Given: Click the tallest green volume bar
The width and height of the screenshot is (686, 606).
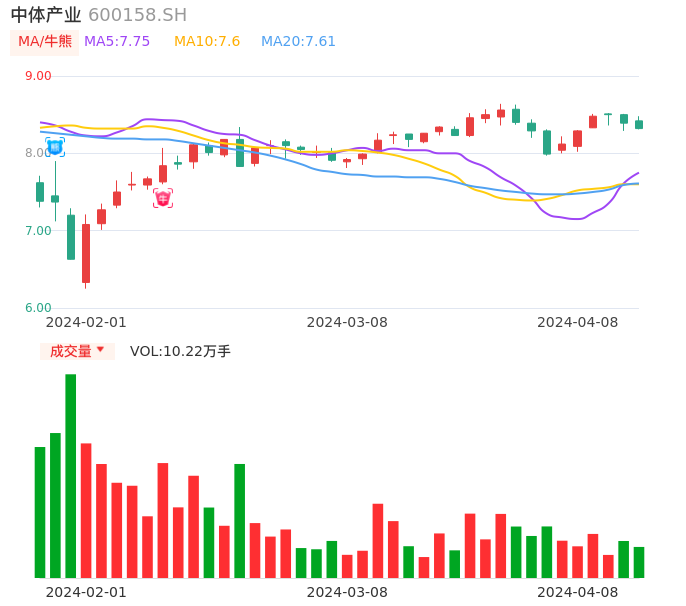Looking at the screenshot, I should (x=71, y=476).
